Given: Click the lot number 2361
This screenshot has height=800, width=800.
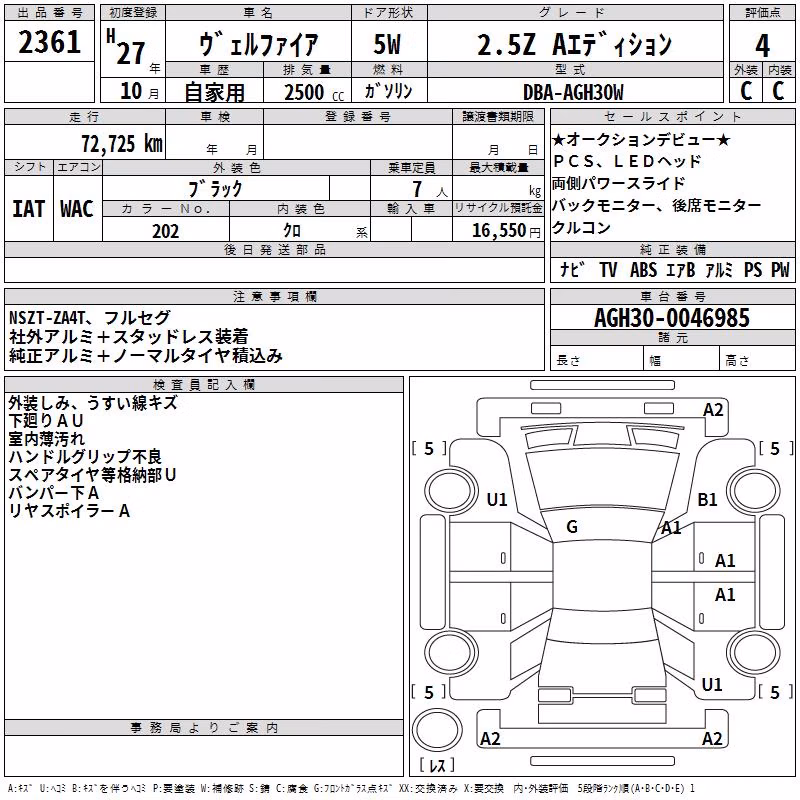Looking at the screenshot, I should pos(49,42).
